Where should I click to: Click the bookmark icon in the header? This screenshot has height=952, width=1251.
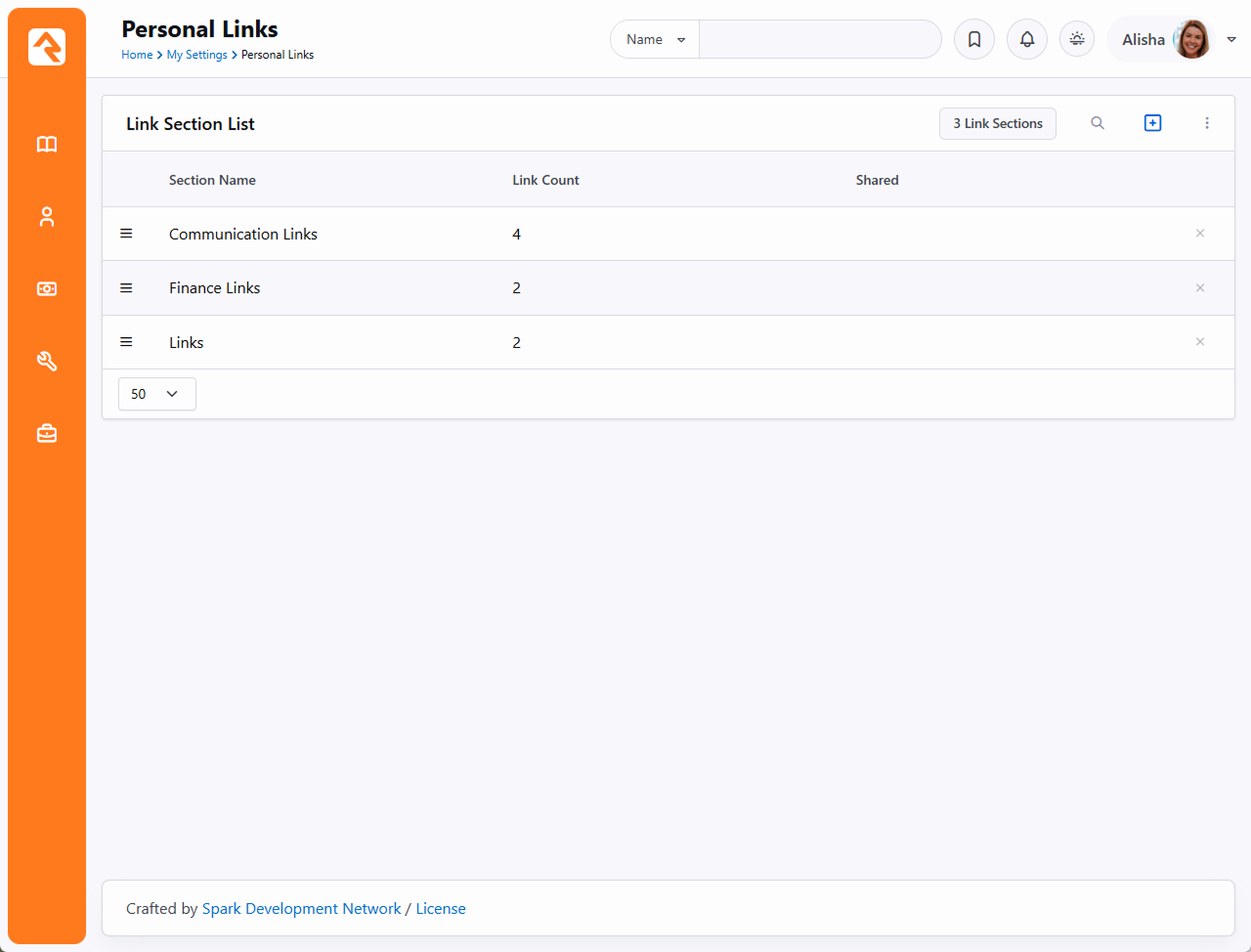[973, 40]
